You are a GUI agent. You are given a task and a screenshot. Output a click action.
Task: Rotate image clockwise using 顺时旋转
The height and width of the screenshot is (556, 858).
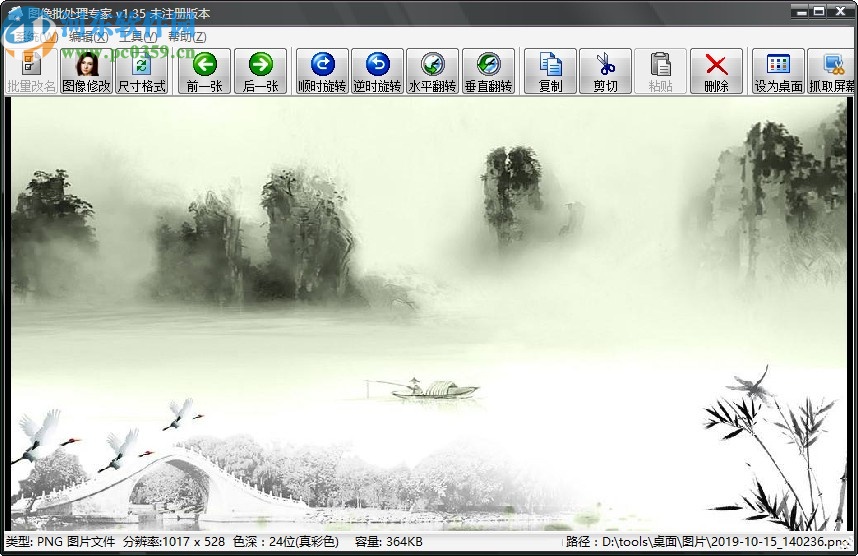click(322, 71)
